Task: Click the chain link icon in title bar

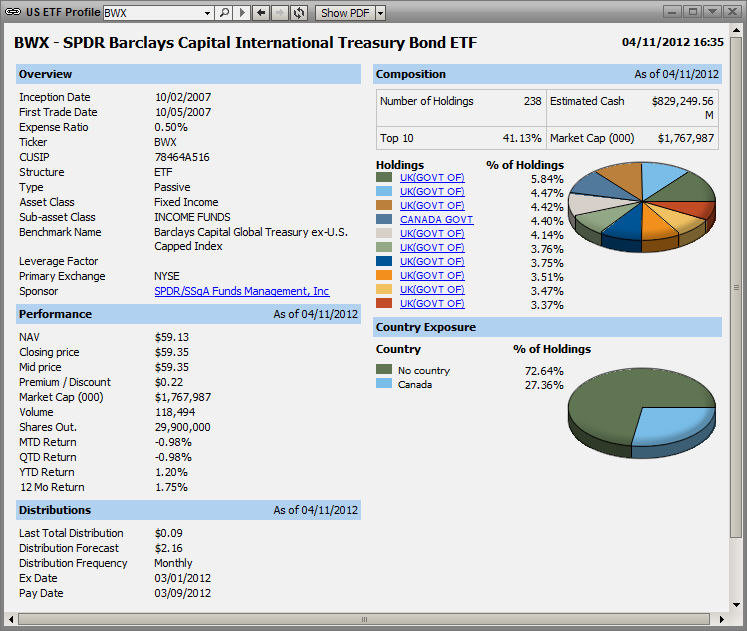Action: (12, 12)
